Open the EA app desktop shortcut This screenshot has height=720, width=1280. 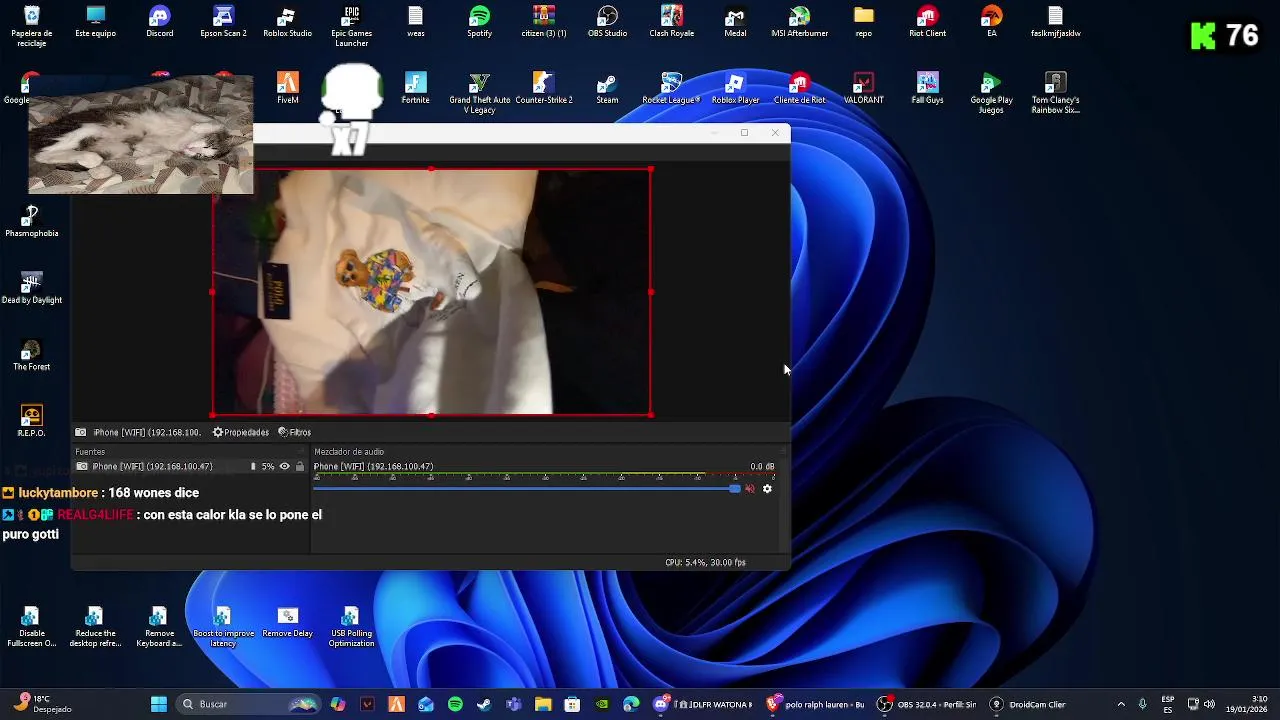tap(991, 22)
